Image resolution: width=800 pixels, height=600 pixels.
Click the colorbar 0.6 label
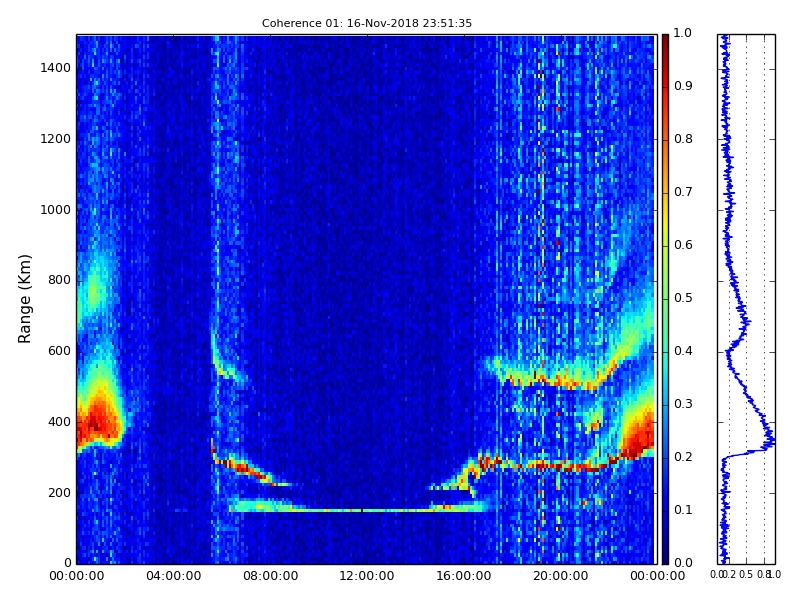(x=683, y=245)
